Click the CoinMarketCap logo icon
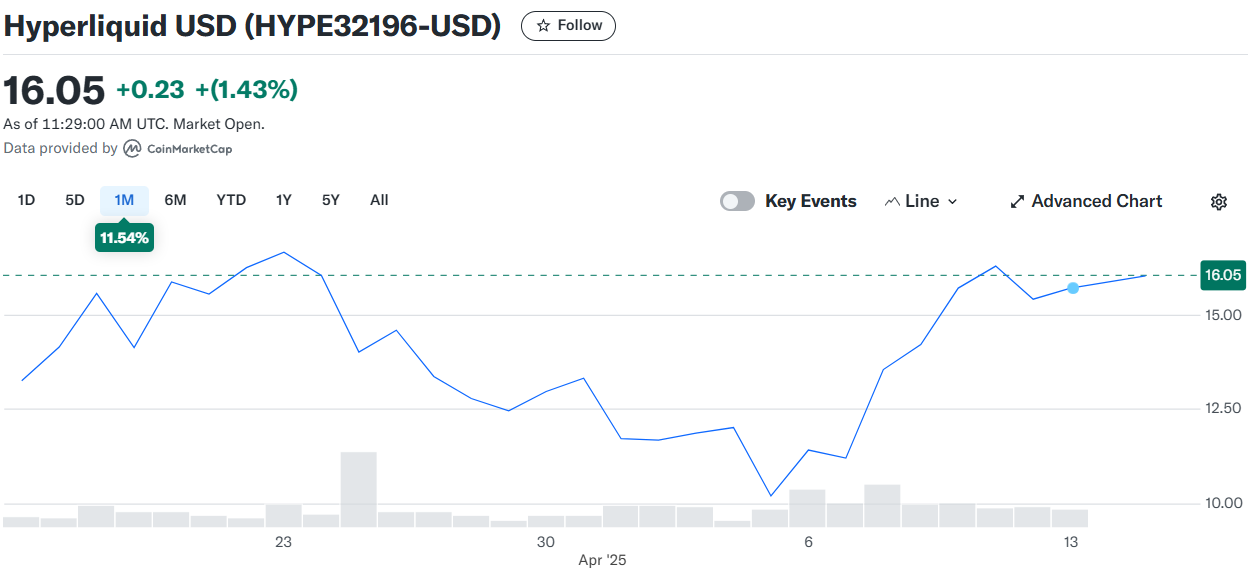The image size is (1254, 578). click(x=132, y=149)
